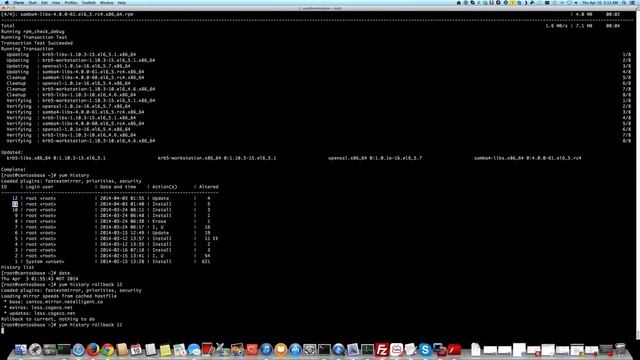Click 'yum history rollback 12' command

pos(91,284)
